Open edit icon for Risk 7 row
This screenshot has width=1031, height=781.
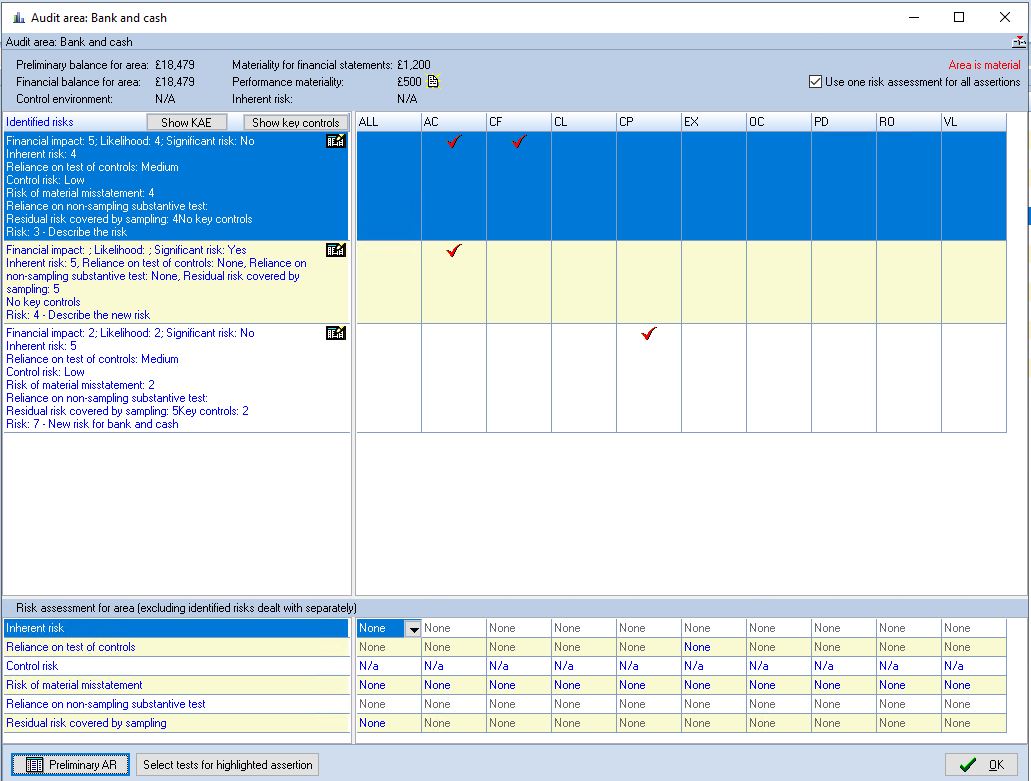(x=335, y=333)
